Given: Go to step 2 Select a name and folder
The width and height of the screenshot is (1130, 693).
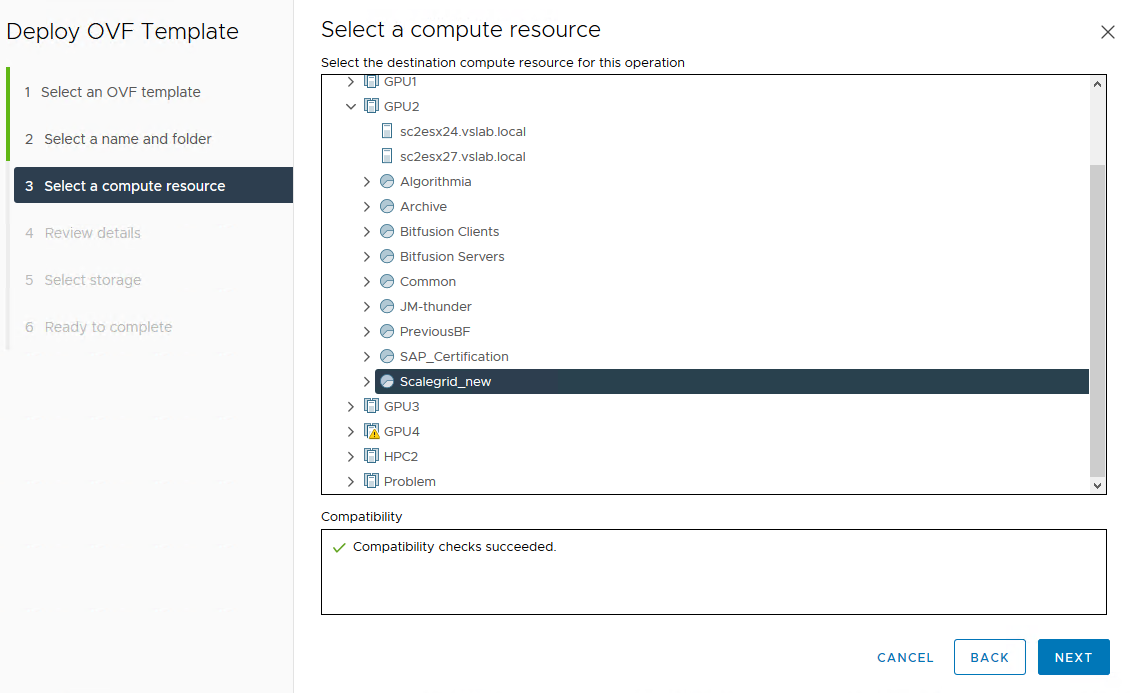Looking at the screenshot, I should (127, 139).
